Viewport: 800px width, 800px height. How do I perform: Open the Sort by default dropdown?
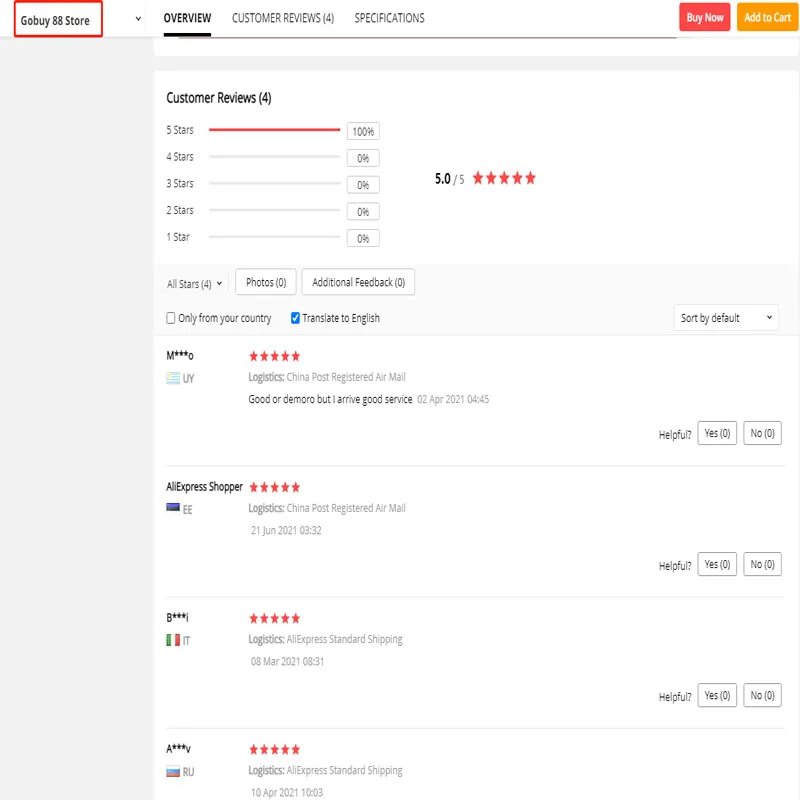click(726, 318)
